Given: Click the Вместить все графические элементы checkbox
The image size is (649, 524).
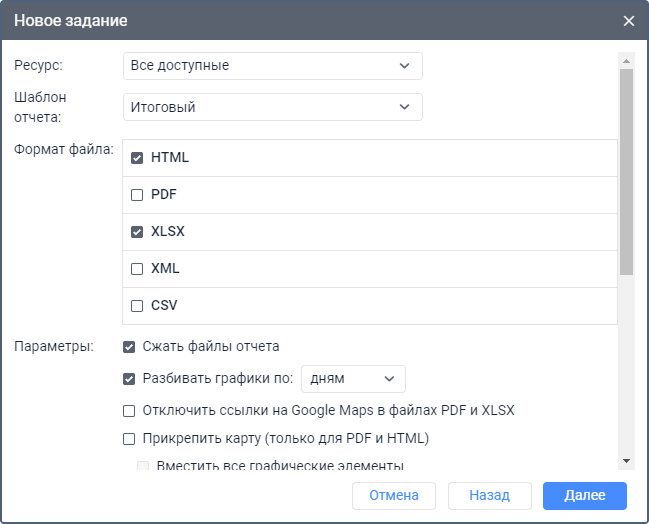Looking at the screenshot, I should click(x=143, y=466).
